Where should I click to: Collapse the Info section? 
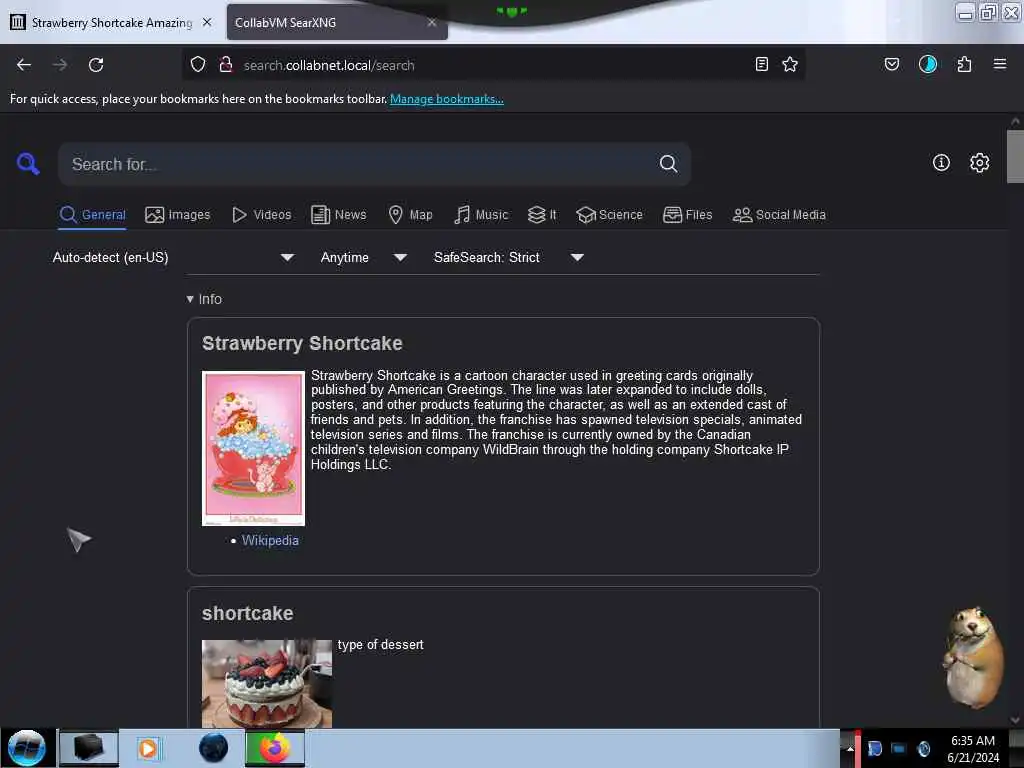(x=204, y=299)
